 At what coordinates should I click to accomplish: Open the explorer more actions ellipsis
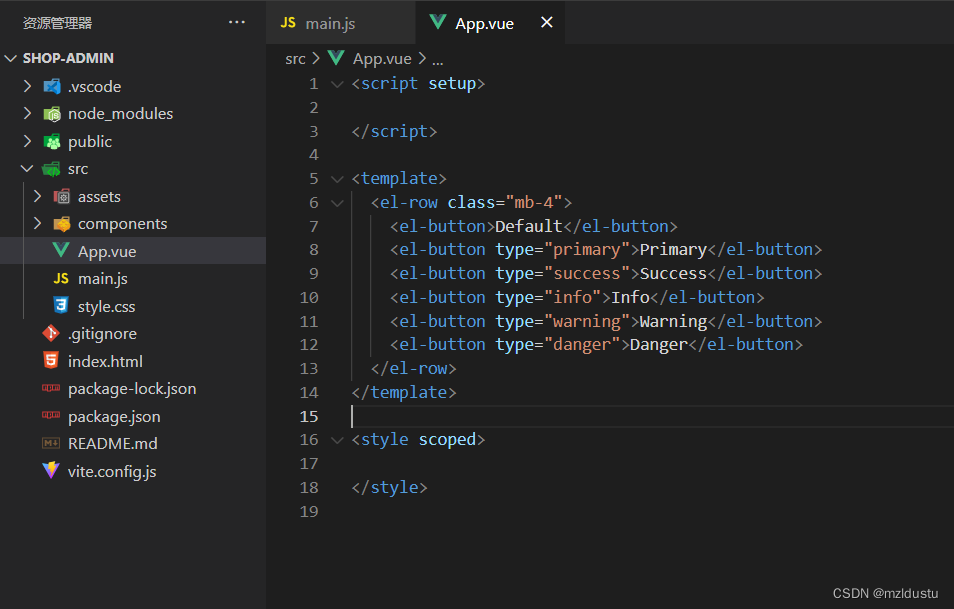(x=237, y=23)
